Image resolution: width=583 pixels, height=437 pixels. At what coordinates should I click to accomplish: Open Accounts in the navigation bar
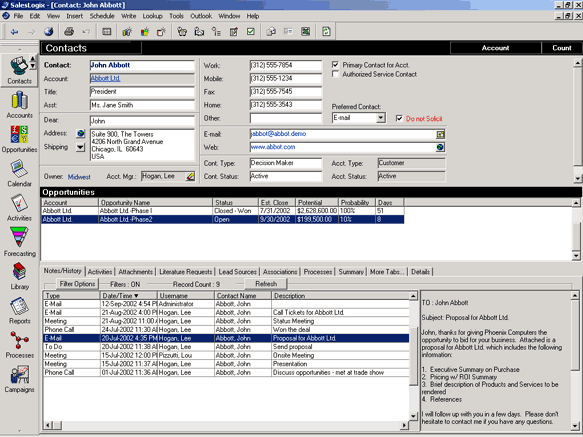[19, 105]
